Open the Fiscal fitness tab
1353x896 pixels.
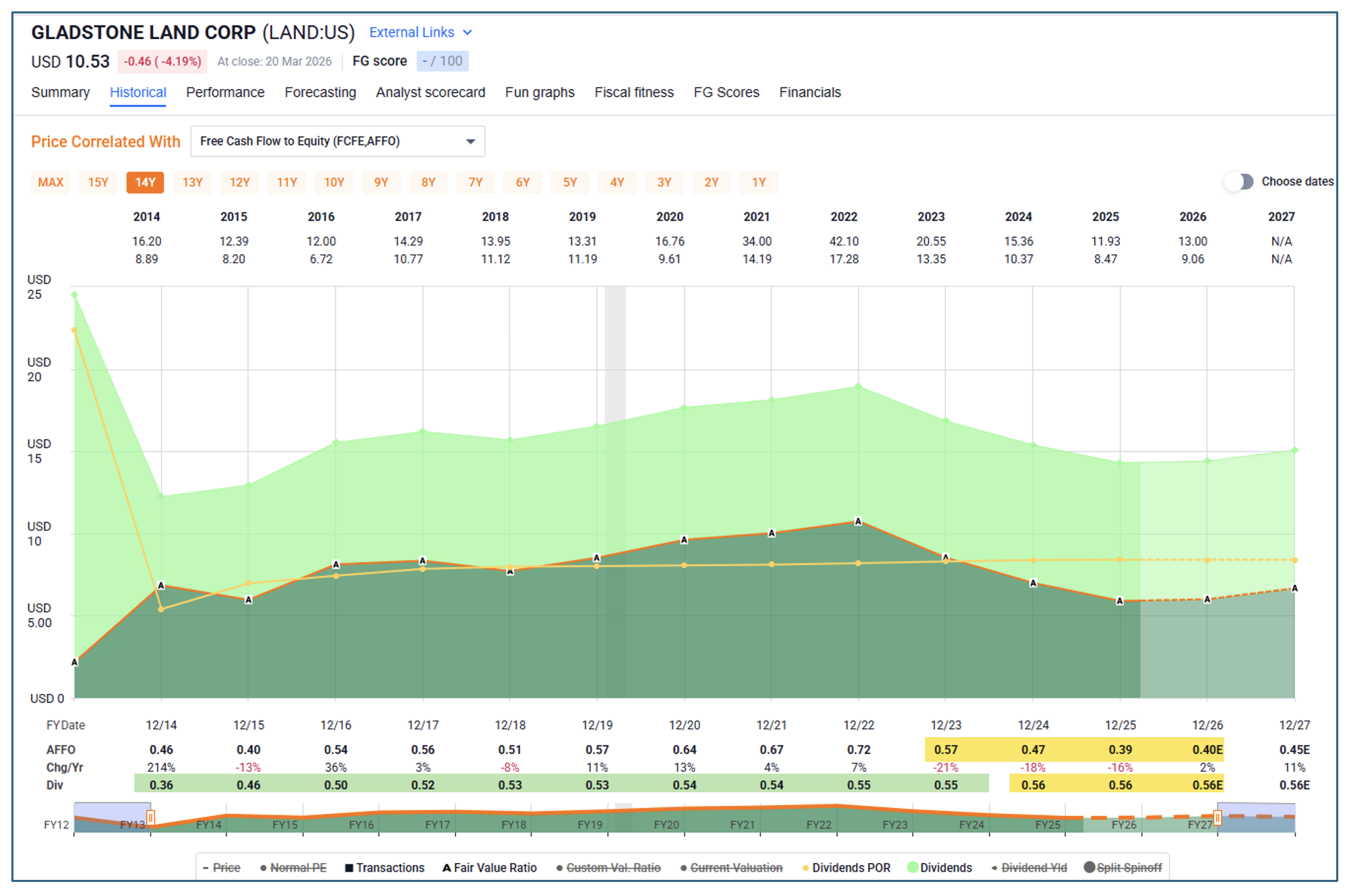[x=633, y=92]
